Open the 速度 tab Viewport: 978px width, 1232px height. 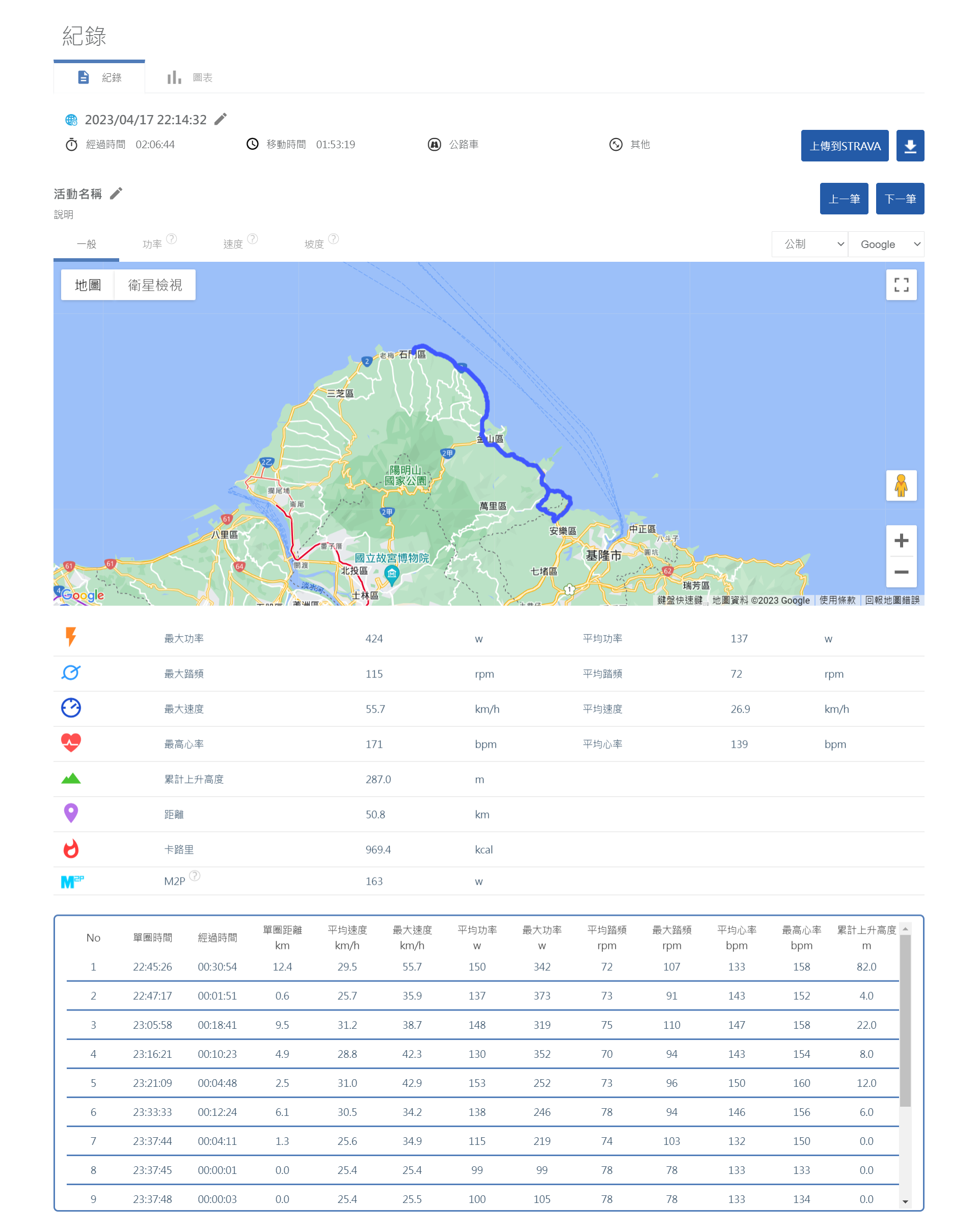pyautogui.click(x=233, y=244)
